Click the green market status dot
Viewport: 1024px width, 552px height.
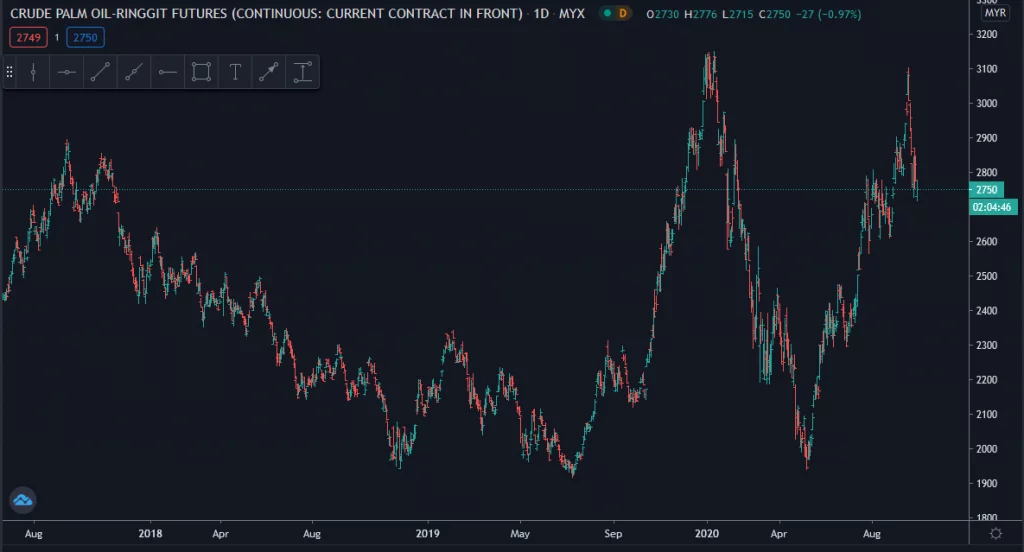click(607, 13)
